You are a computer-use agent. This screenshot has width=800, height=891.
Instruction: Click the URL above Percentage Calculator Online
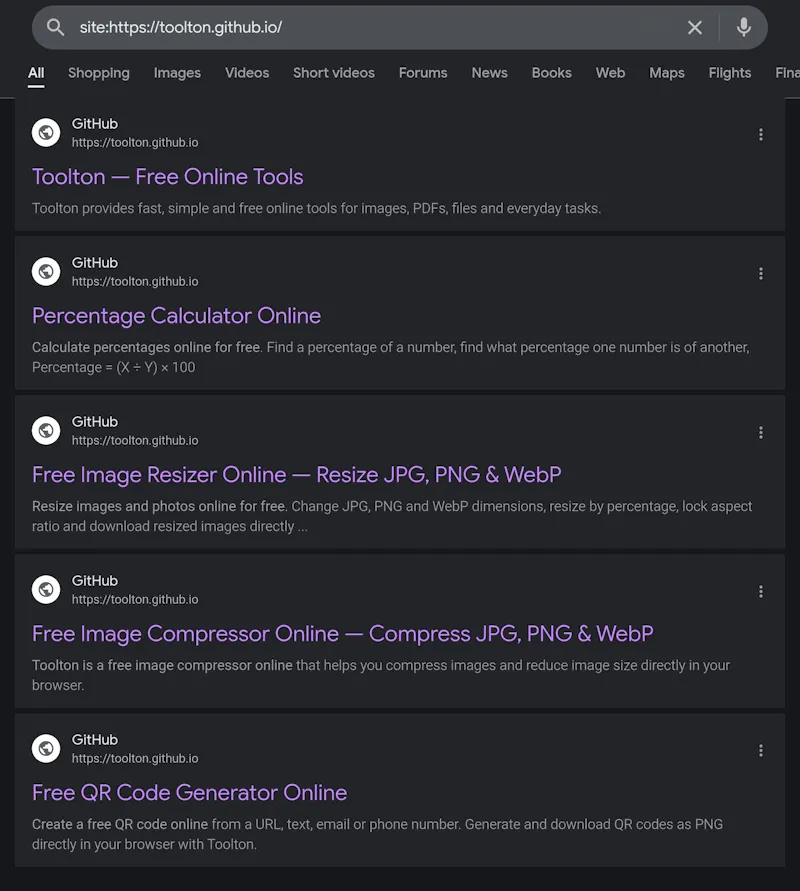(135, 282)
